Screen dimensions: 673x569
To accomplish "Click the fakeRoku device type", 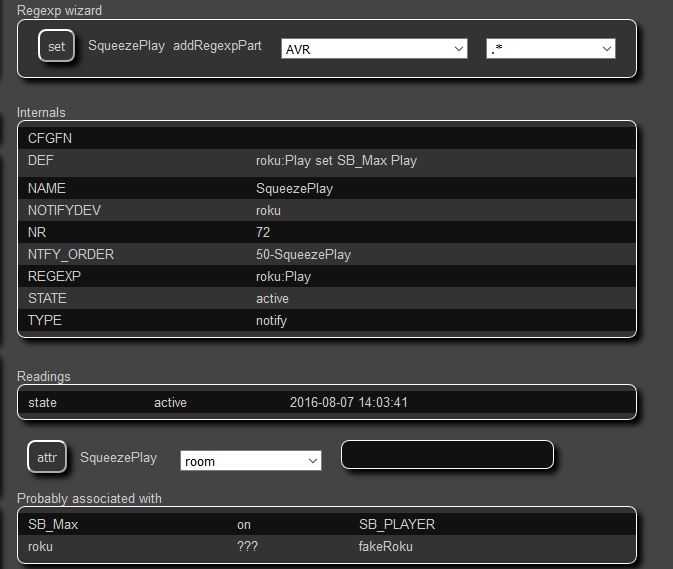I will coord(385,546).
